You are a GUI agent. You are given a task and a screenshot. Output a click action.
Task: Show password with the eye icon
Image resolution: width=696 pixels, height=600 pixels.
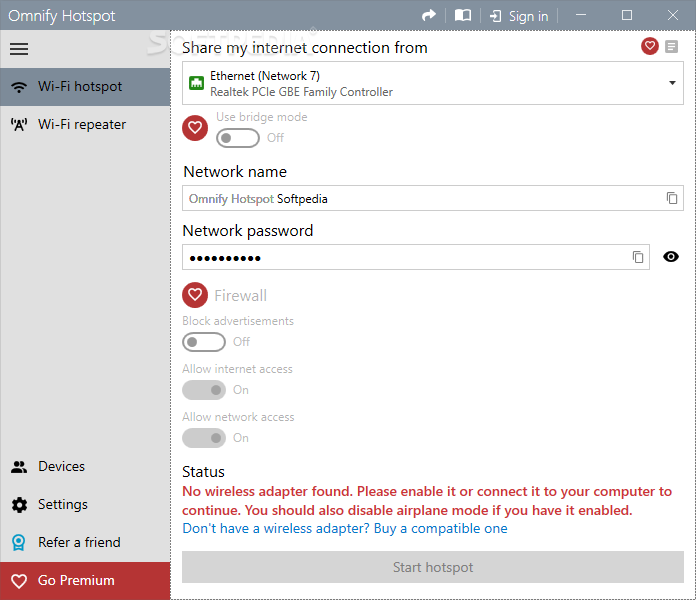671,257
